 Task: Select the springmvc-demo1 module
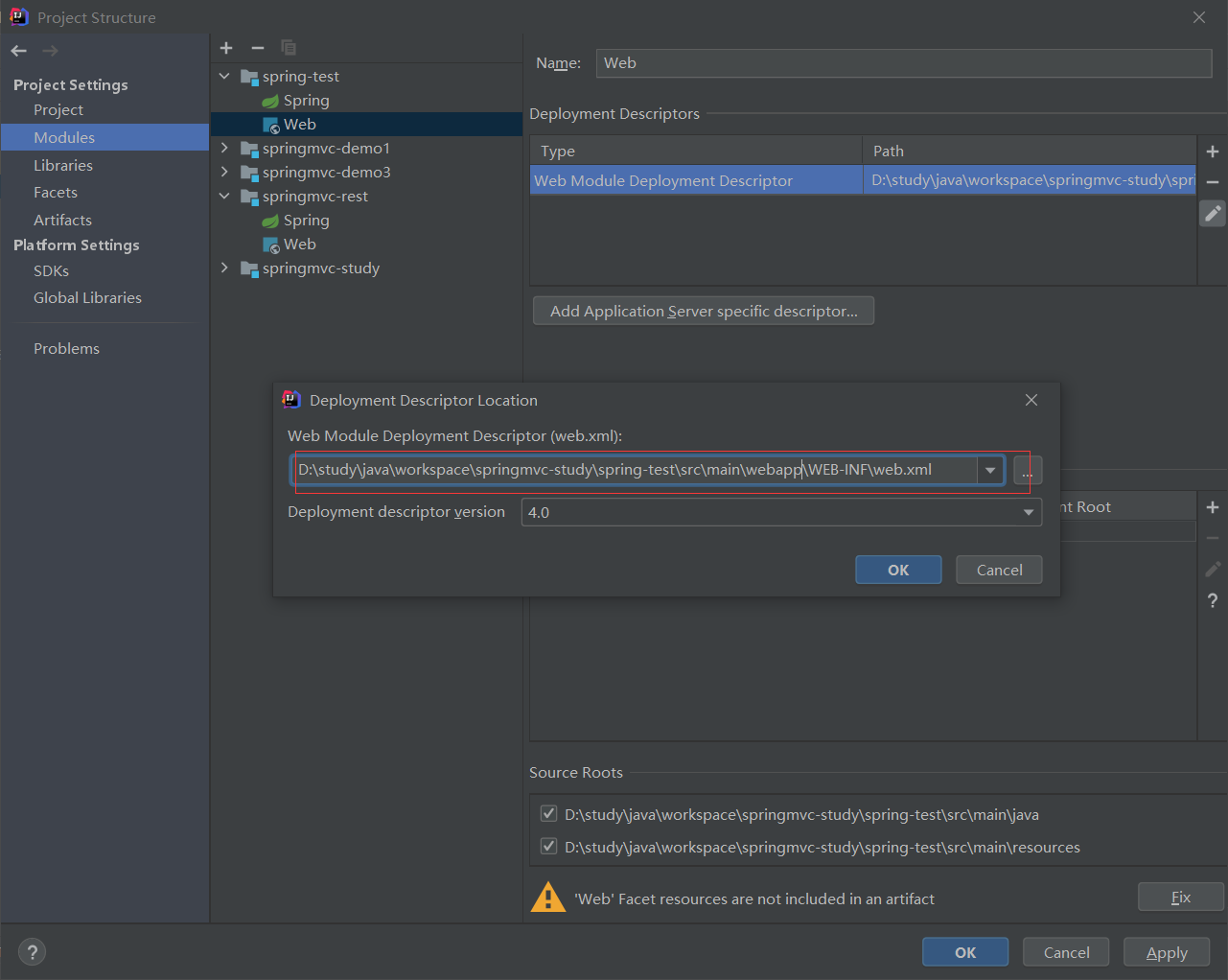click(x=326, y=149)
